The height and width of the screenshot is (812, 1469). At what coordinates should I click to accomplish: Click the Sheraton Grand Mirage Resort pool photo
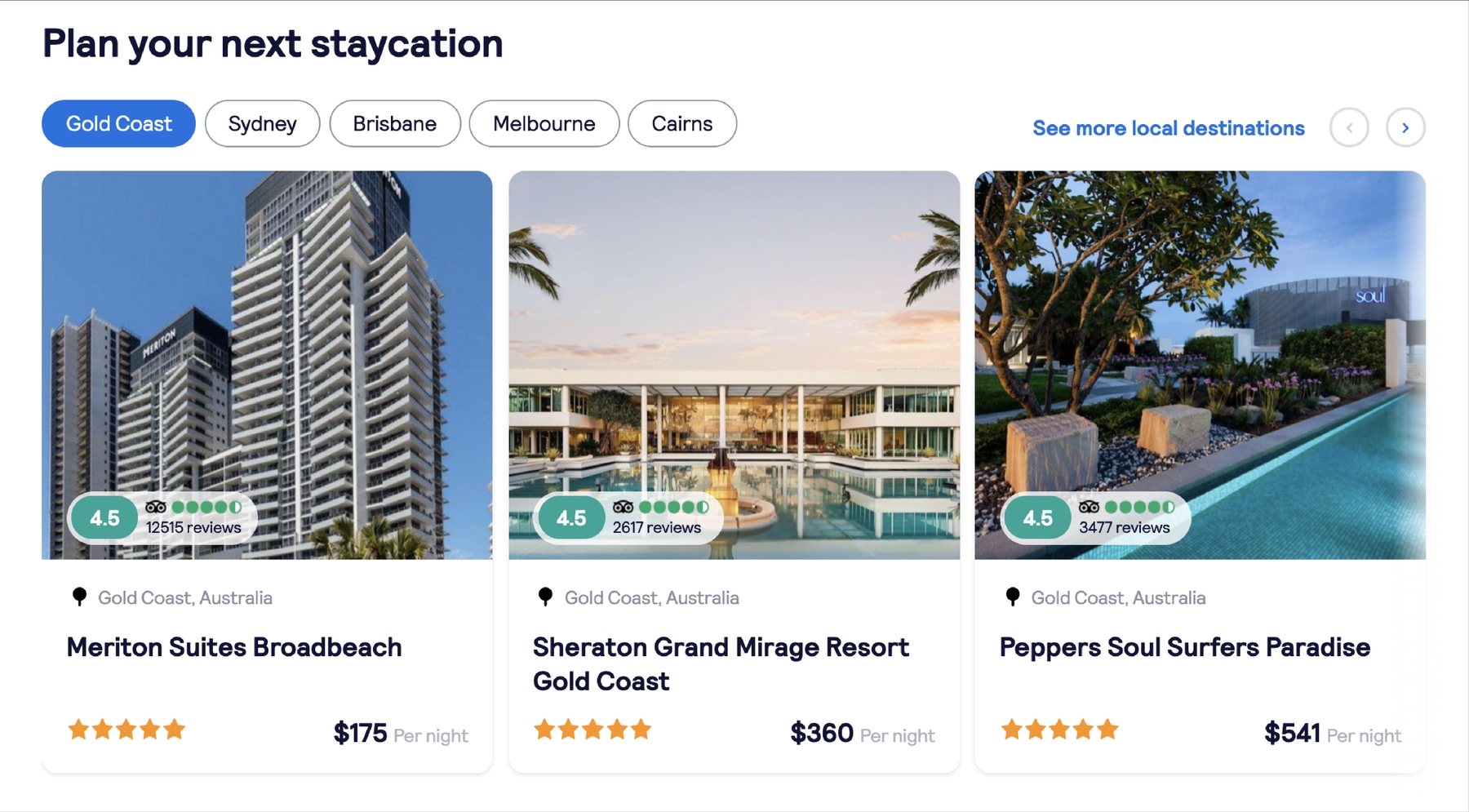734,365
